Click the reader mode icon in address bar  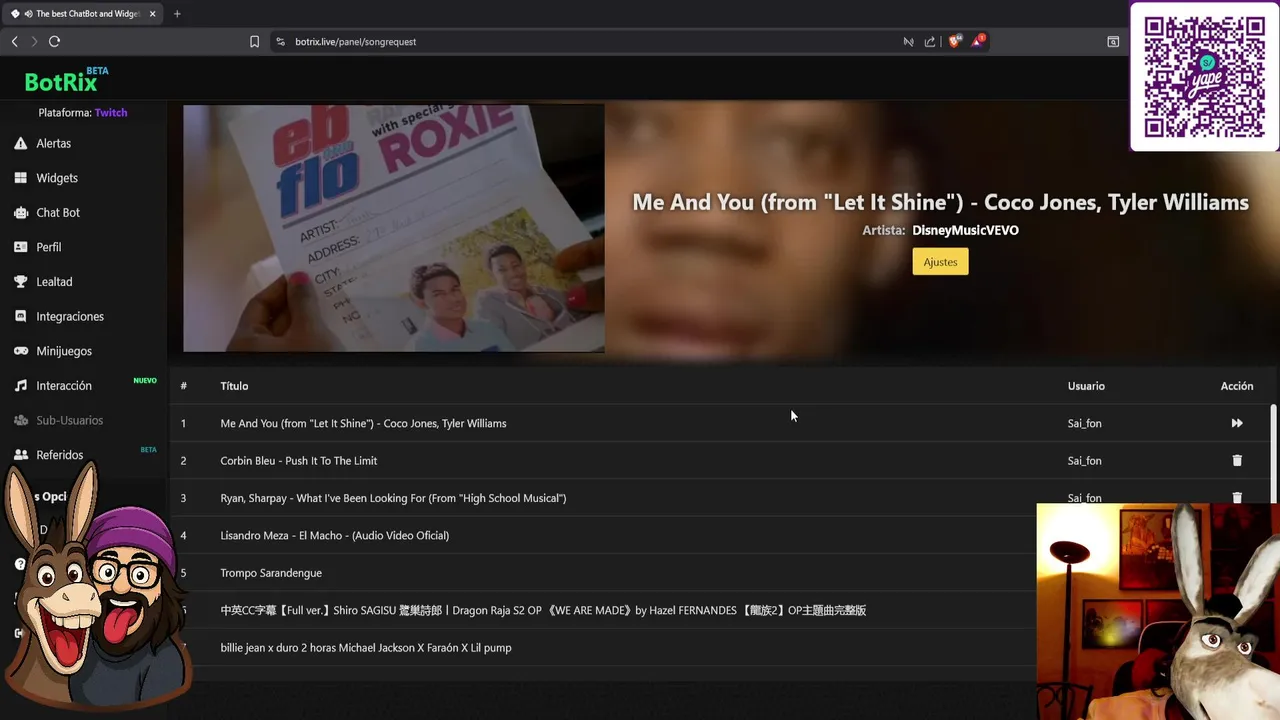pyautogui.click(x=908, y=42)
